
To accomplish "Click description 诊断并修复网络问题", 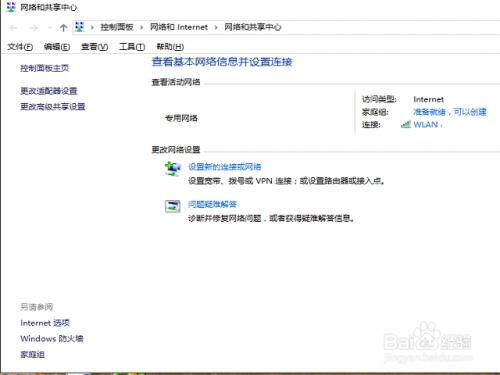I will tap(271, 219).
